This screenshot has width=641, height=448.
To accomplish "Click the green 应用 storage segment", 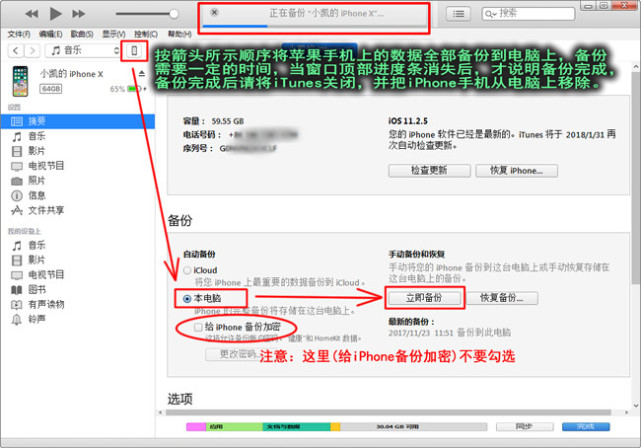I will point(234,427).
